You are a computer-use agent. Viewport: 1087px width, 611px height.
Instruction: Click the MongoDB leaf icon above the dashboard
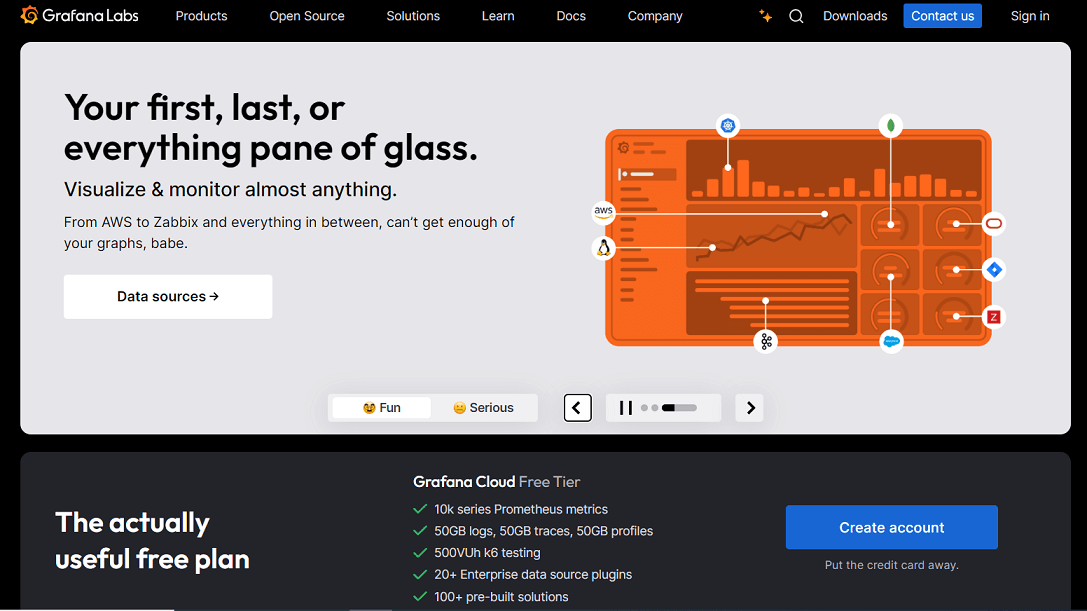890,124
